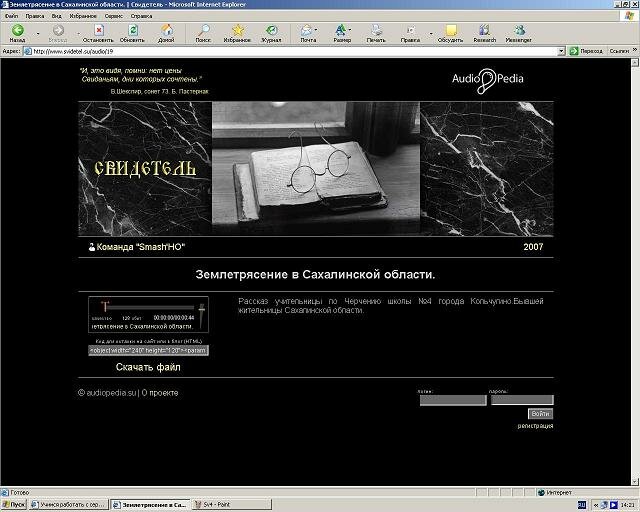Open the Пуск start button
This screenshot has height=512, width=640.
tap(13, 505)
